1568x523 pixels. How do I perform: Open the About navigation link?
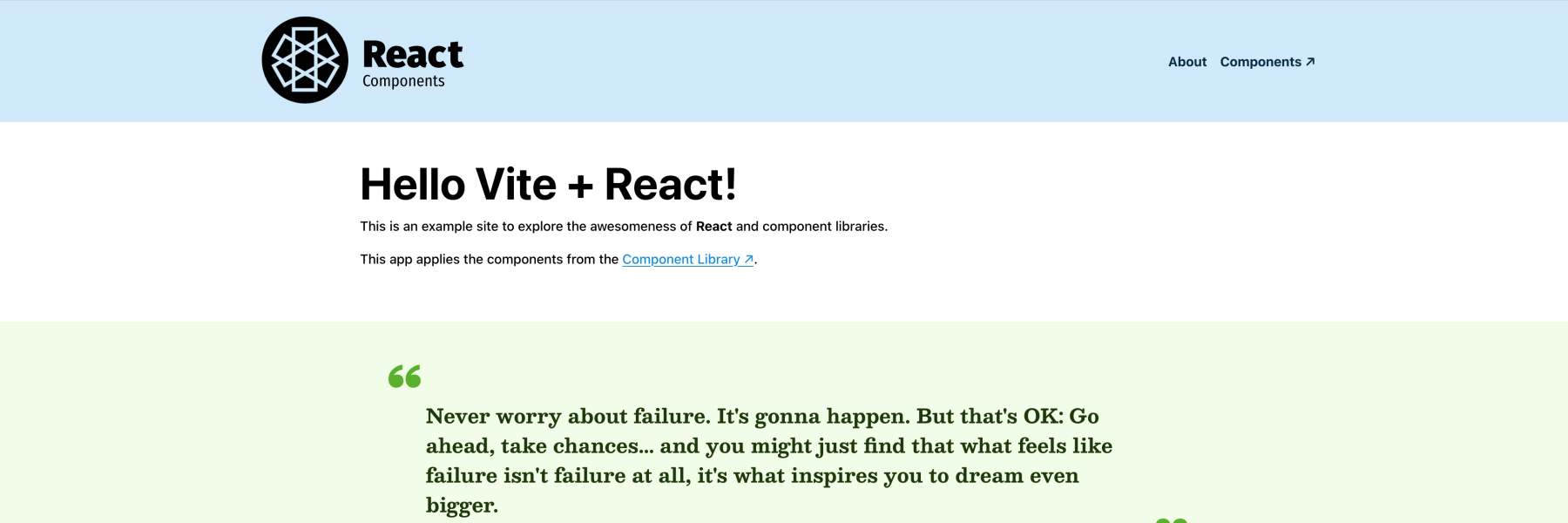click(x=1187, y=62)
